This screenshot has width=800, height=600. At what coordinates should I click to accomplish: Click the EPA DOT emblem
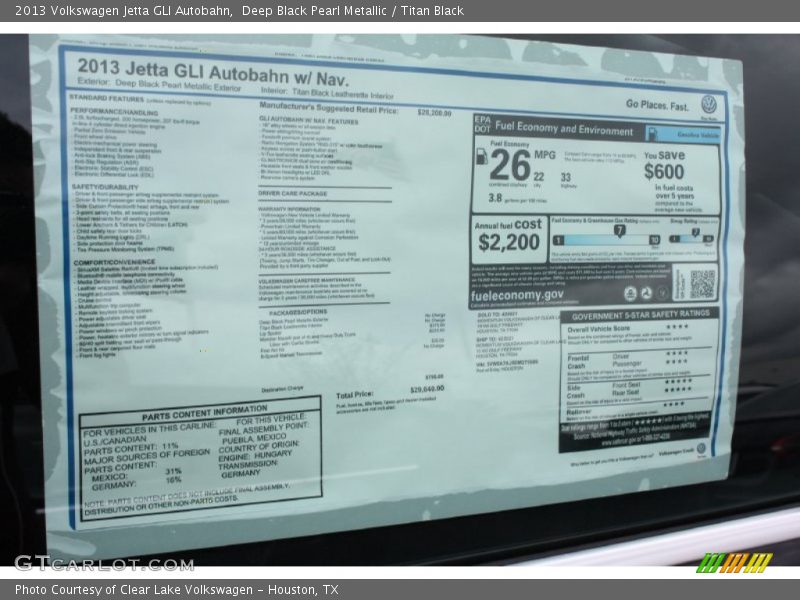click(x=482, y=123)
